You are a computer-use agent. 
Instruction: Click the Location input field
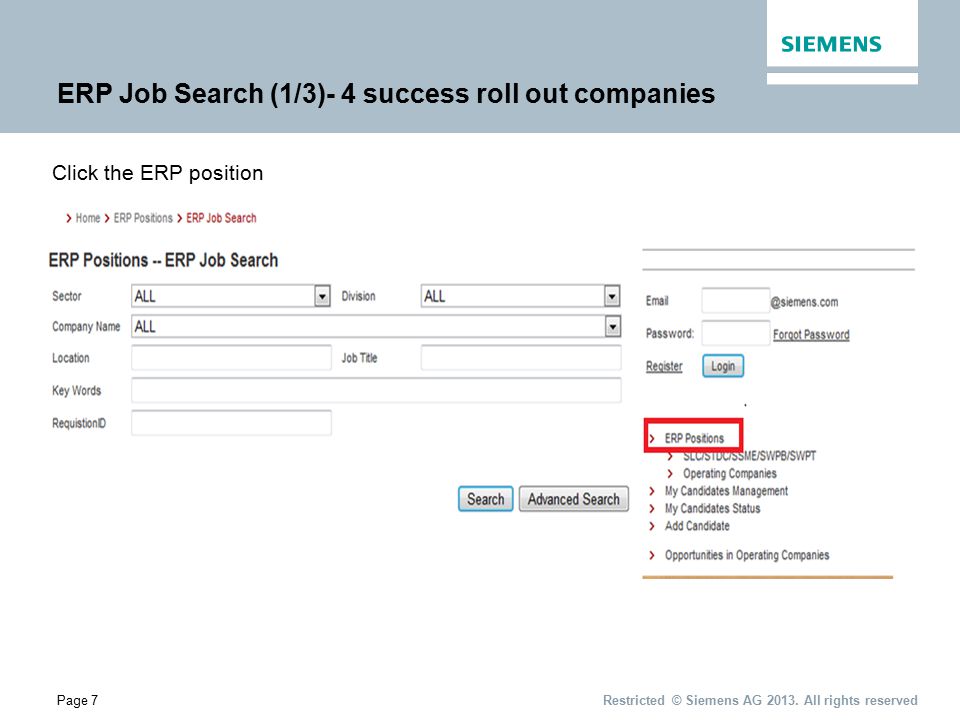231,358
